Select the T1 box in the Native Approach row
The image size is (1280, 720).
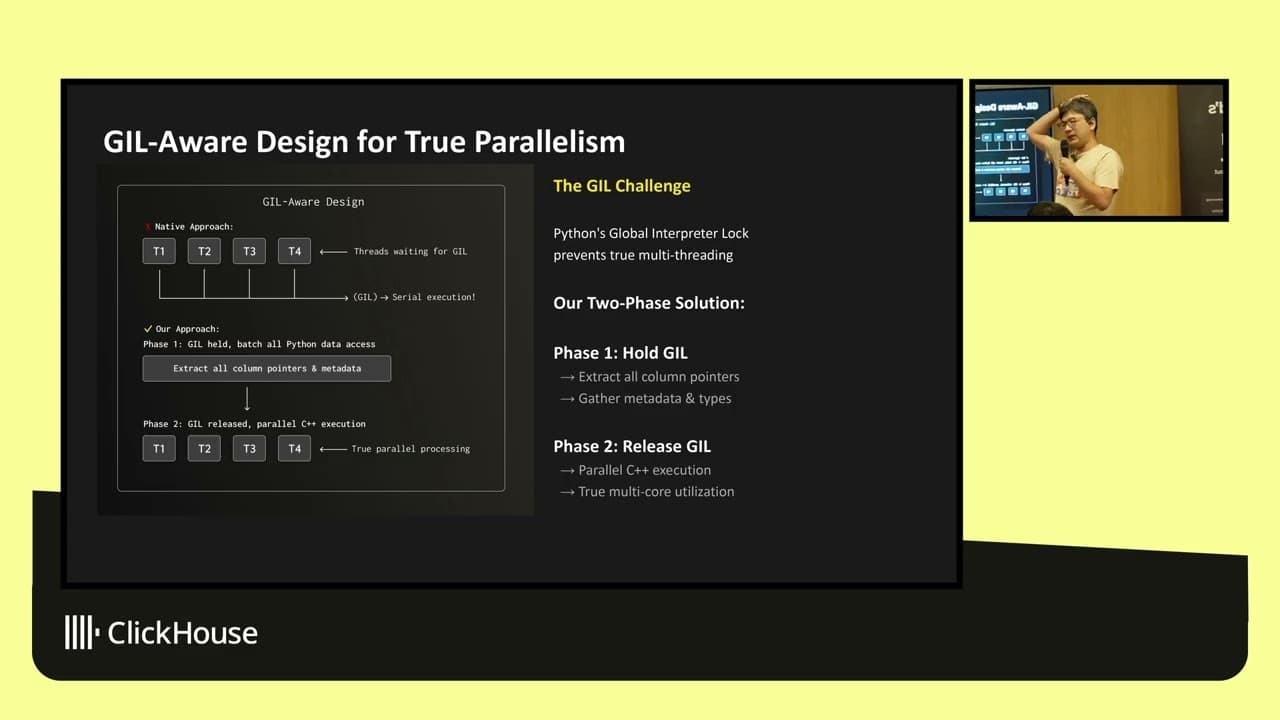(x=159, y=251)
